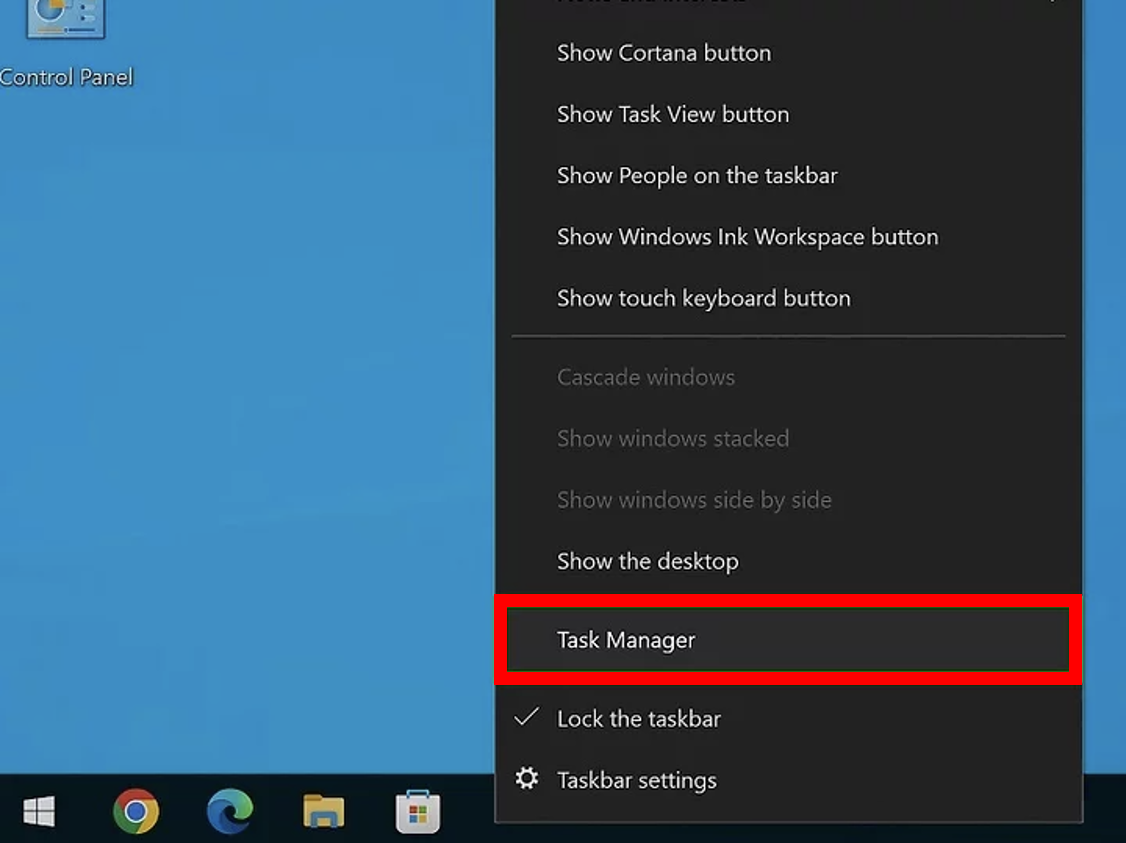Click the Show windows stacked entry

point(672,438)
